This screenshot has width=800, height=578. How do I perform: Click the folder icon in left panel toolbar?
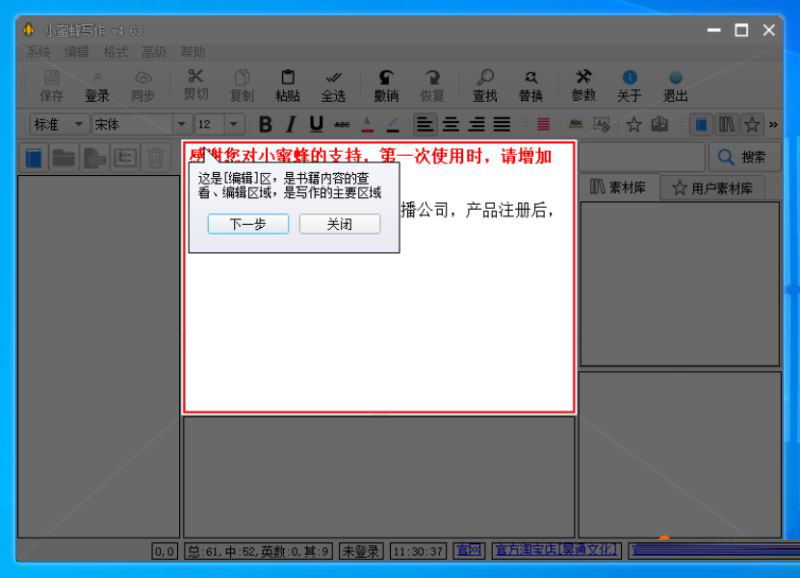point(64,158)
